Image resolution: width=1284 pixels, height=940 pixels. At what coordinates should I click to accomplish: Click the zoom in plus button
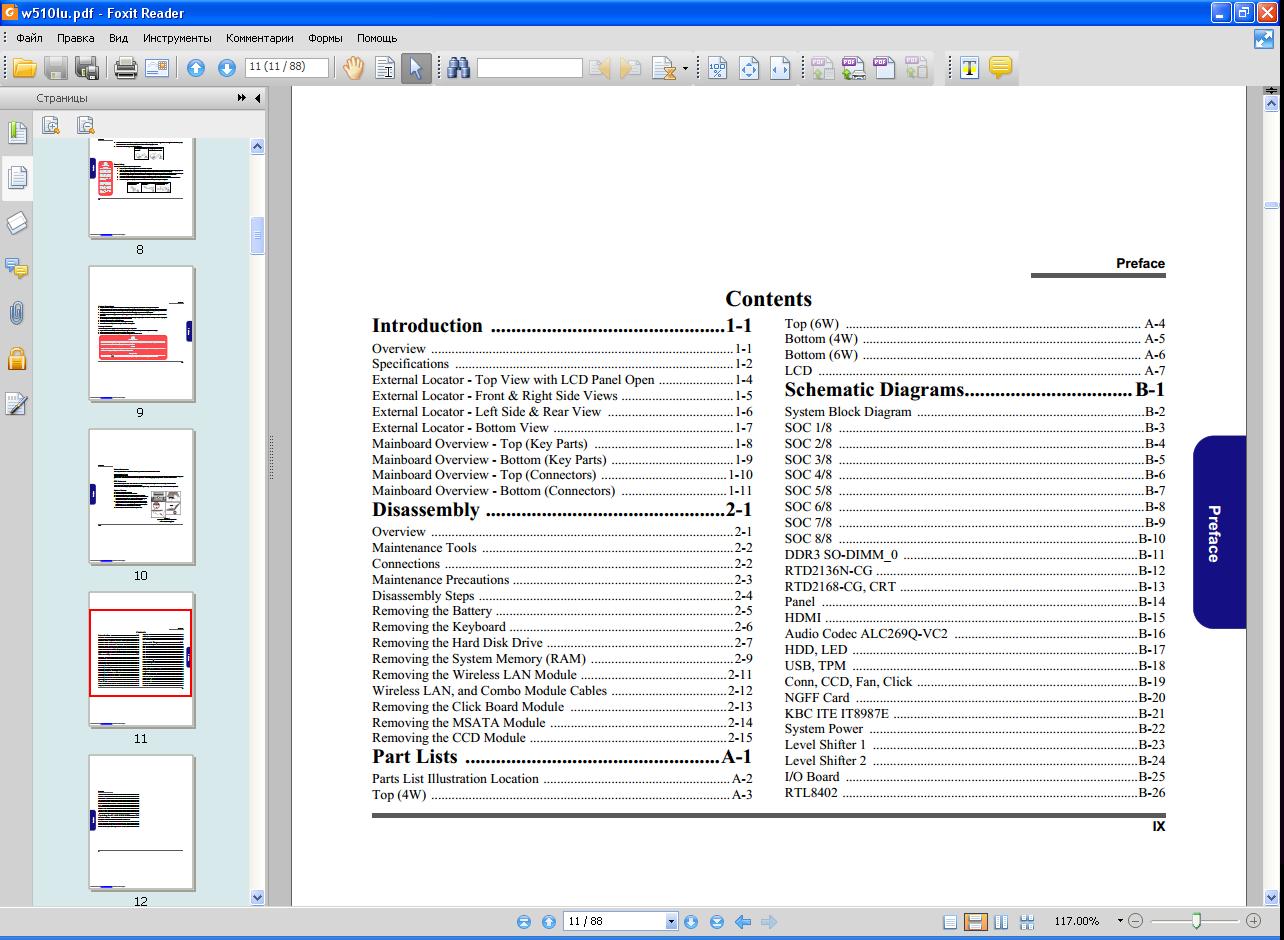(1253, 921)
